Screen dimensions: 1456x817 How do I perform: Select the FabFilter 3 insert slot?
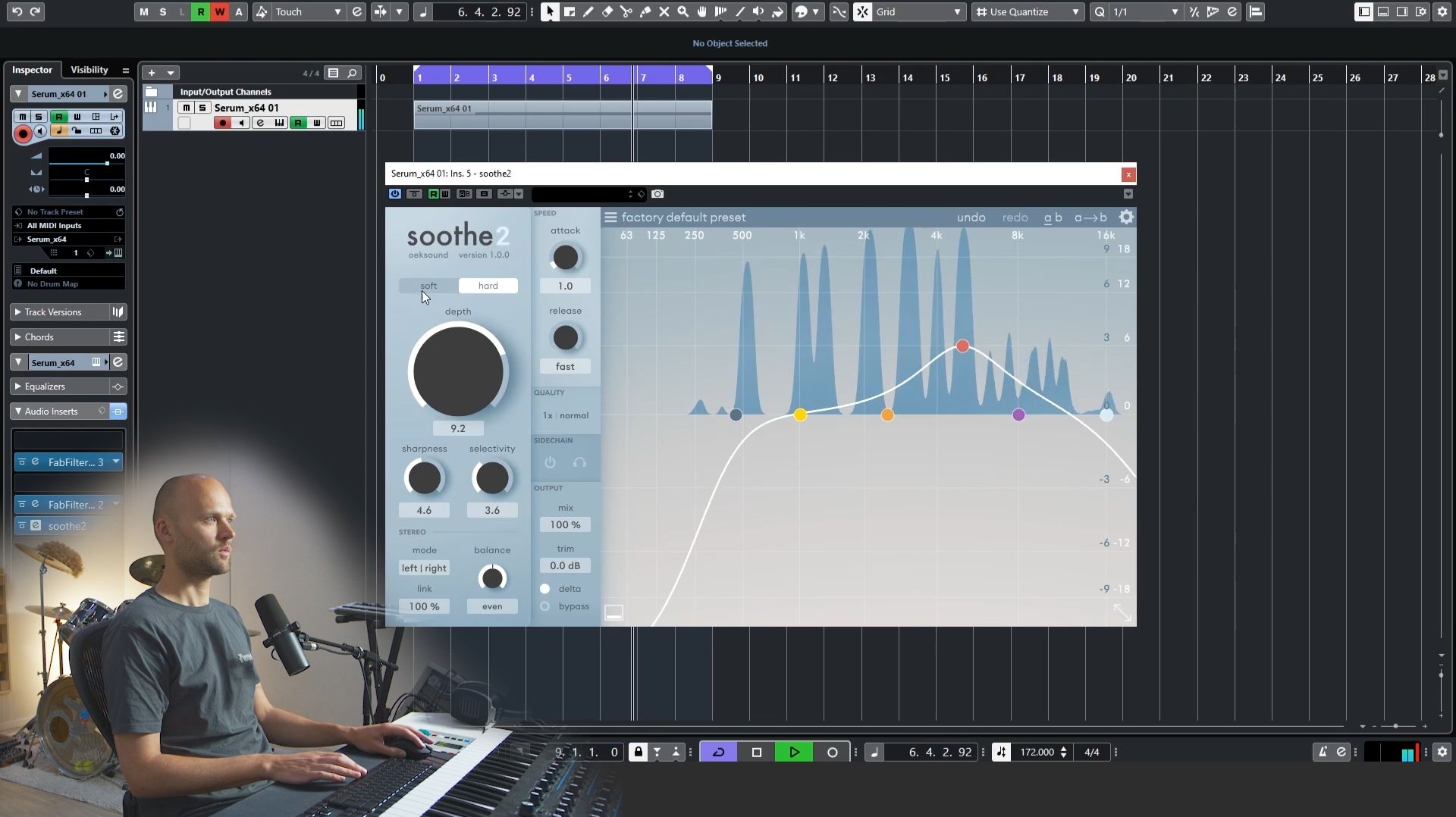click(x=68, y=462)
